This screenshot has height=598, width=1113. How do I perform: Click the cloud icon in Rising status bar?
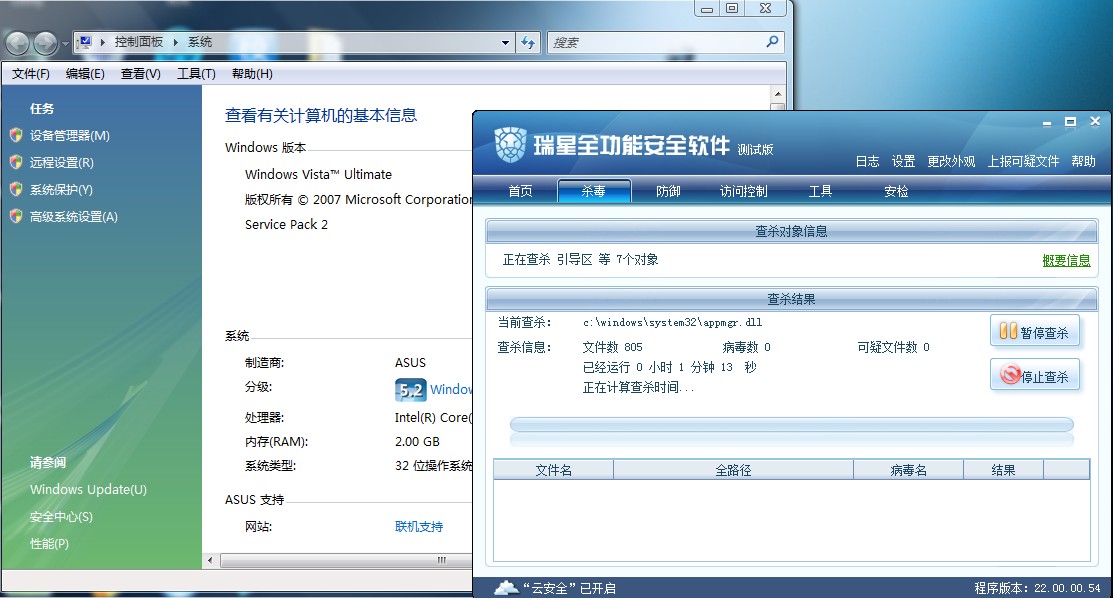click(506, 587)
